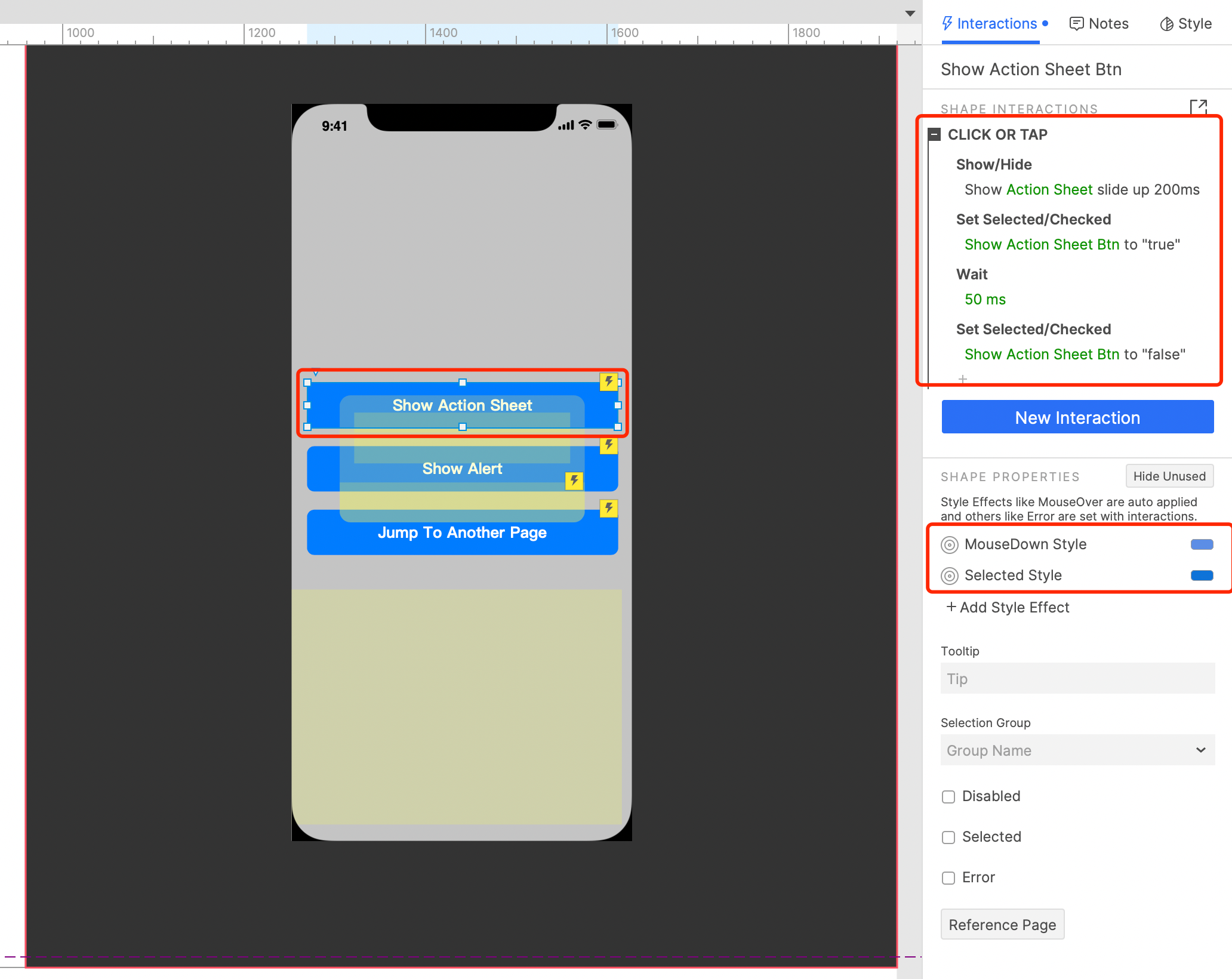
Task: Click the plus icon to add action
Action: (962, 379)
